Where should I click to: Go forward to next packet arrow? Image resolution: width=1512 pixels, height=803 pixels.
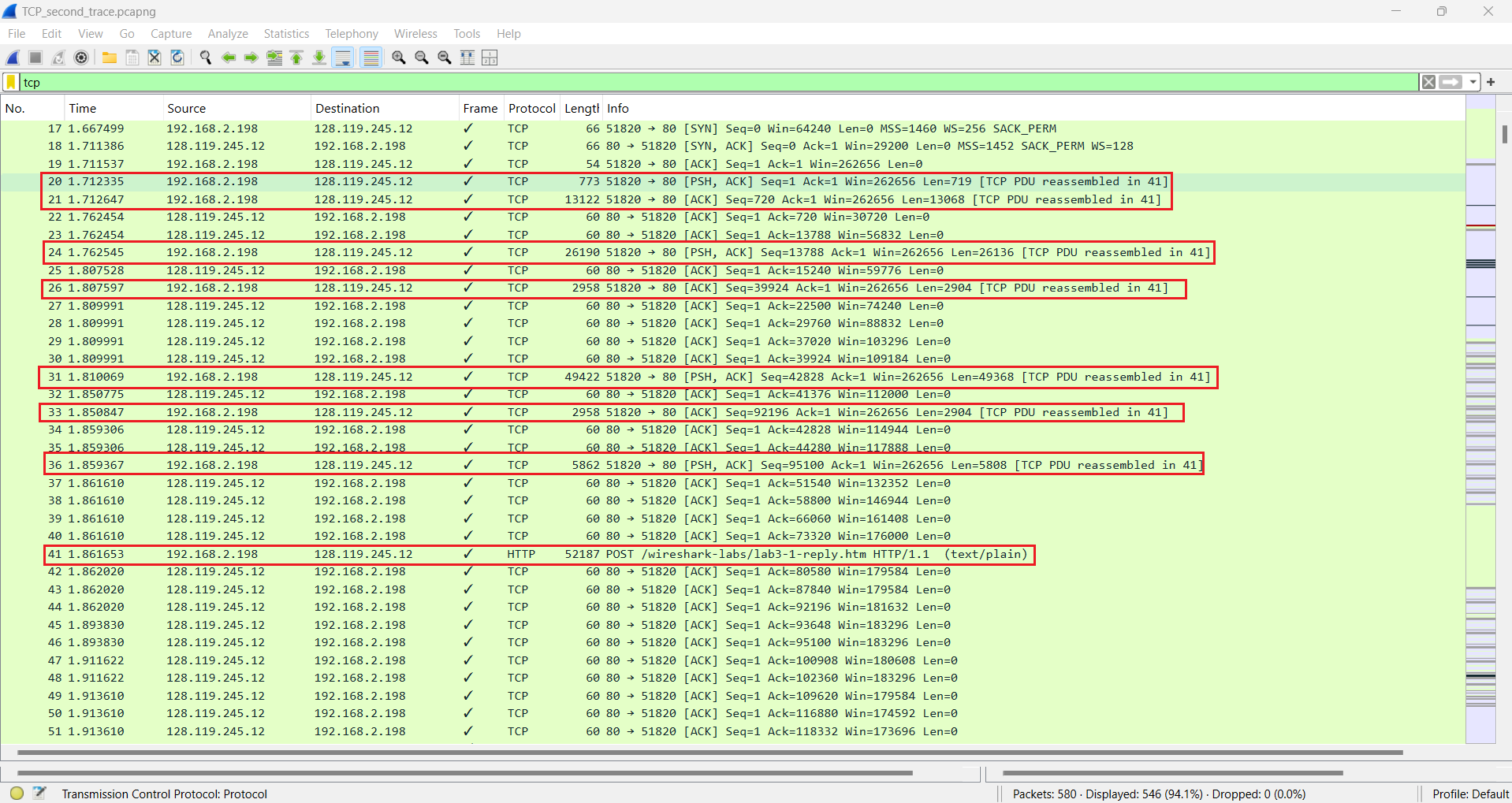coord(251,58)
